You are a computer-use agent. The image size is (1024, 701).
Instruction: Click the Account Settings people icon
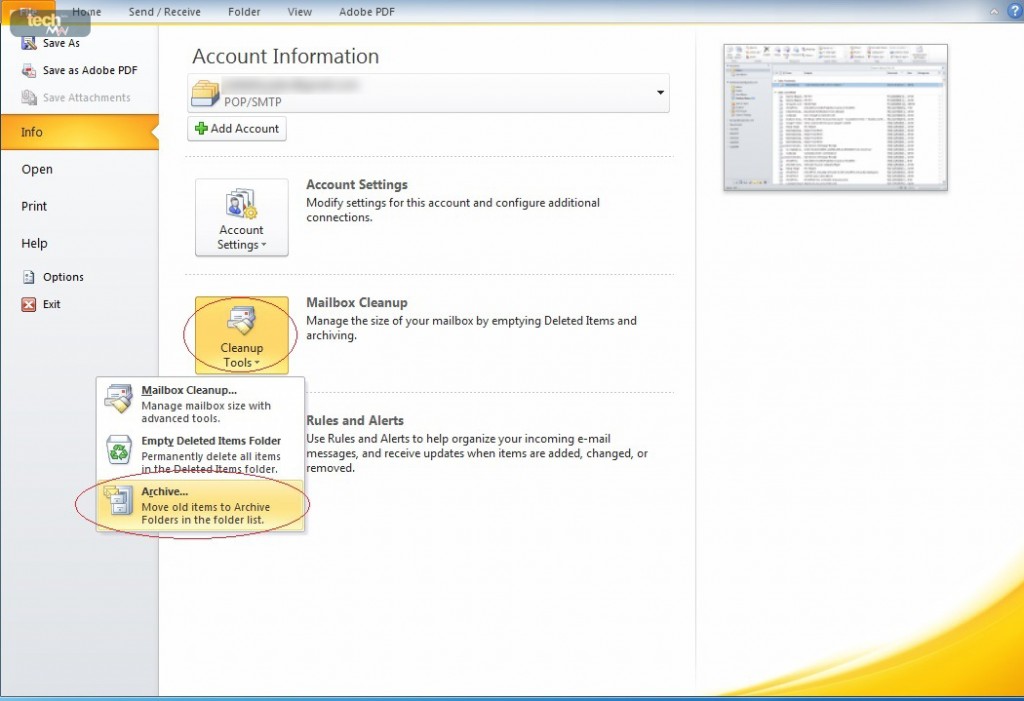pyautogui.click(x=241, y=204)
